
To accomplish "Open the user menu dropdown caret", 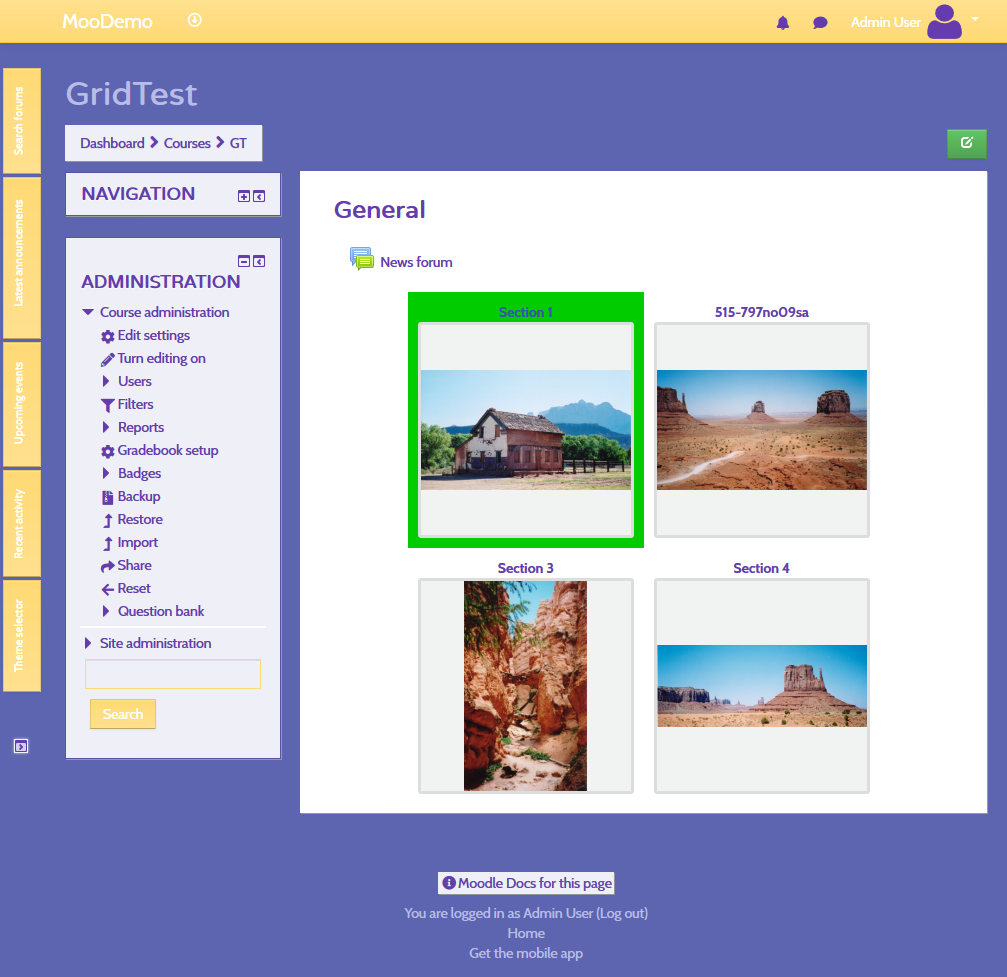I will click(x=975, y=19).
